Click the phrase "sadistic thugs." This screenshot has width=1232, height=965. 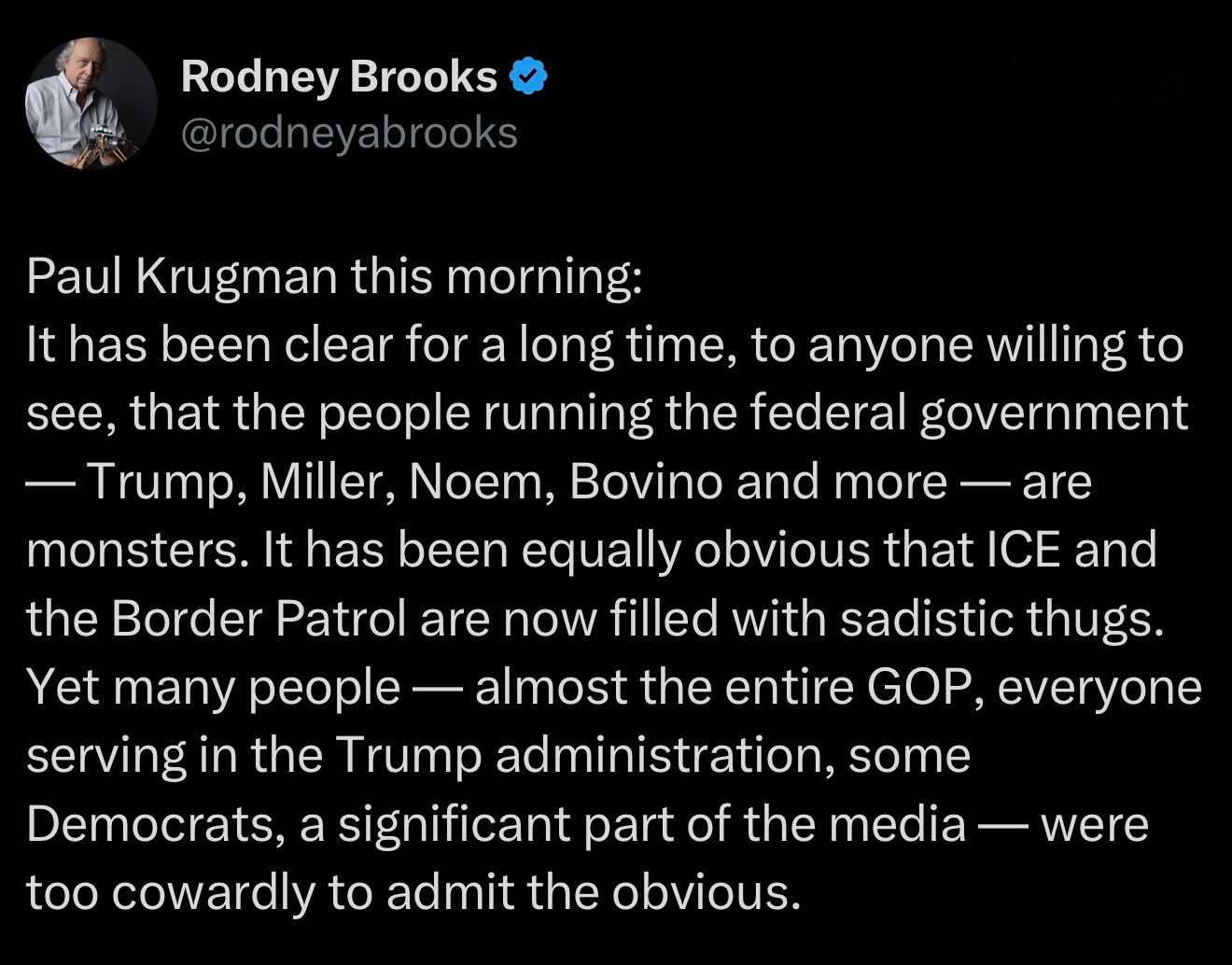click(x=1002, y=619)
